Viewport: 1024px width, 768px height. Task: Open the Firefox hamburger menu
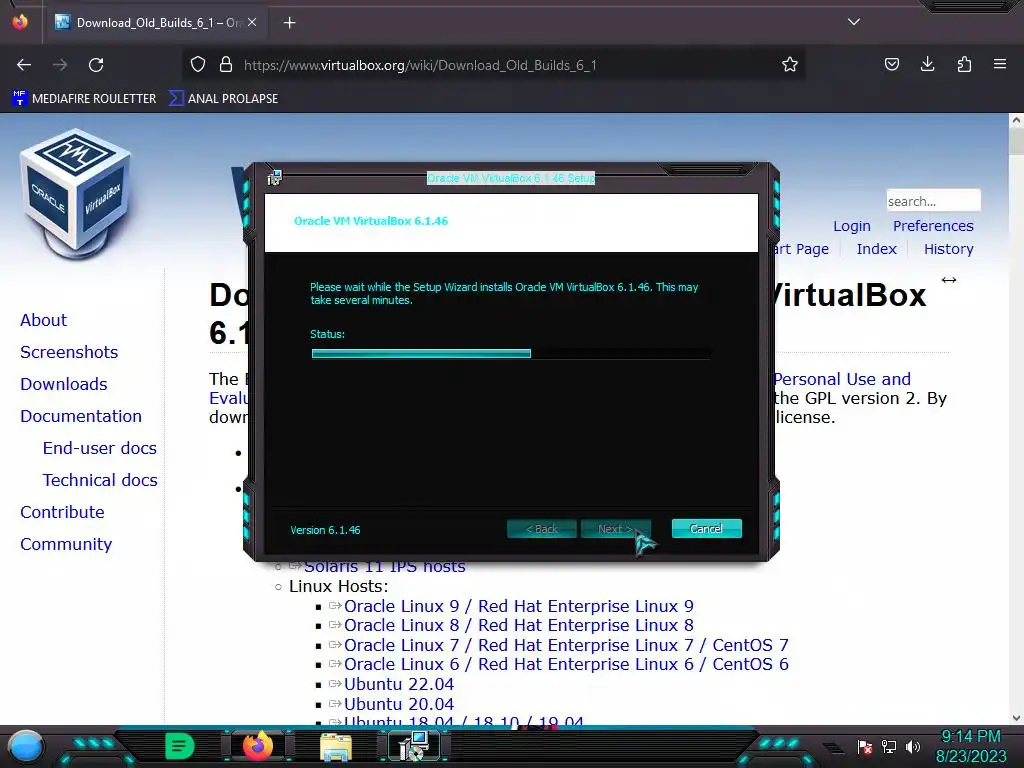pos(1000,64)
